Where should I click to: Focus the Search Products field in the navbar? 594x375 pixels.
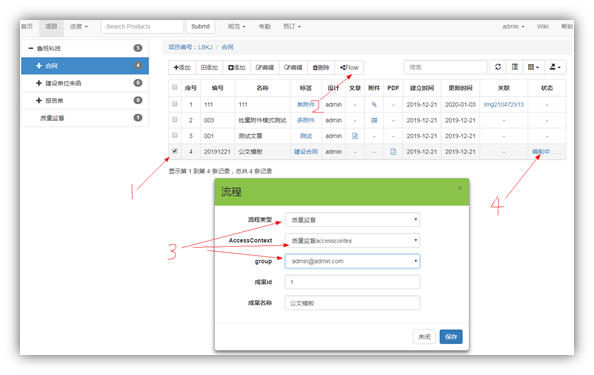[x=142, y=27]
